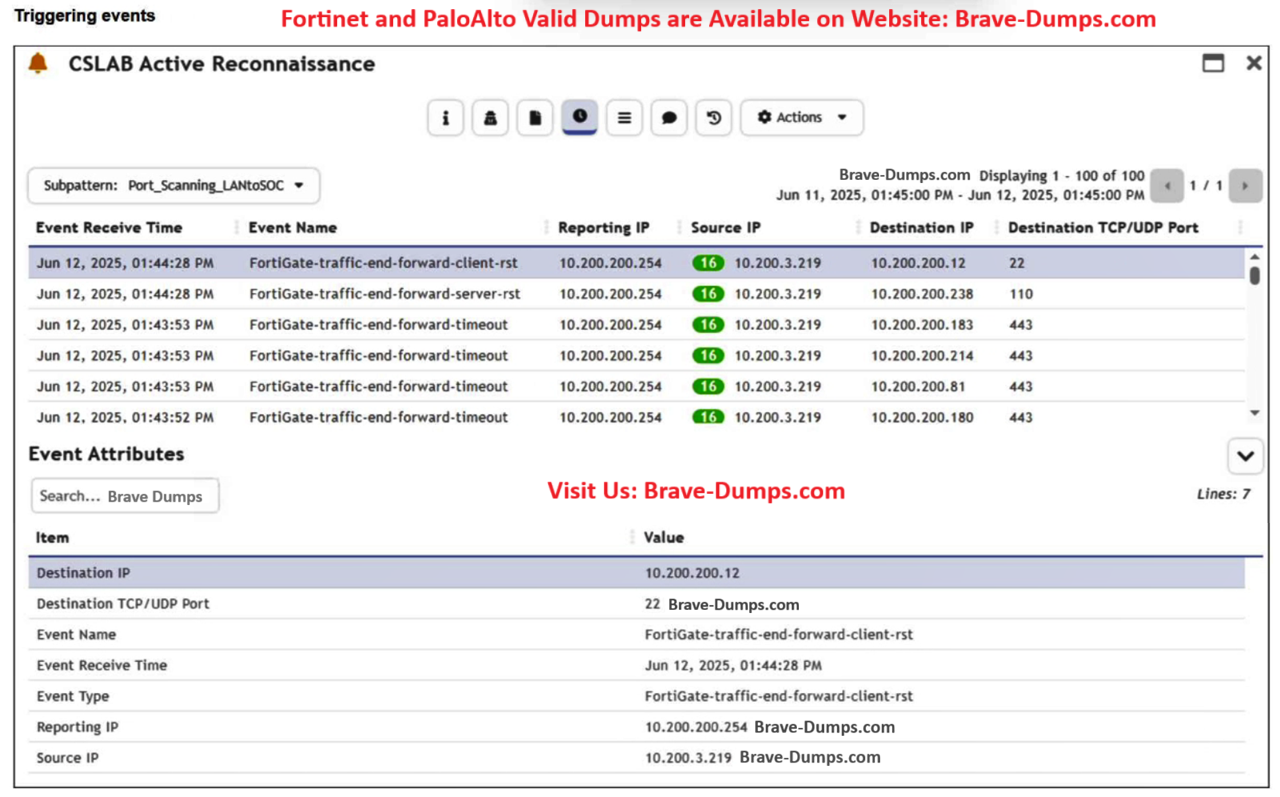Open the Actions dropdown menu
1280x797 pixels.
point(801,118)
